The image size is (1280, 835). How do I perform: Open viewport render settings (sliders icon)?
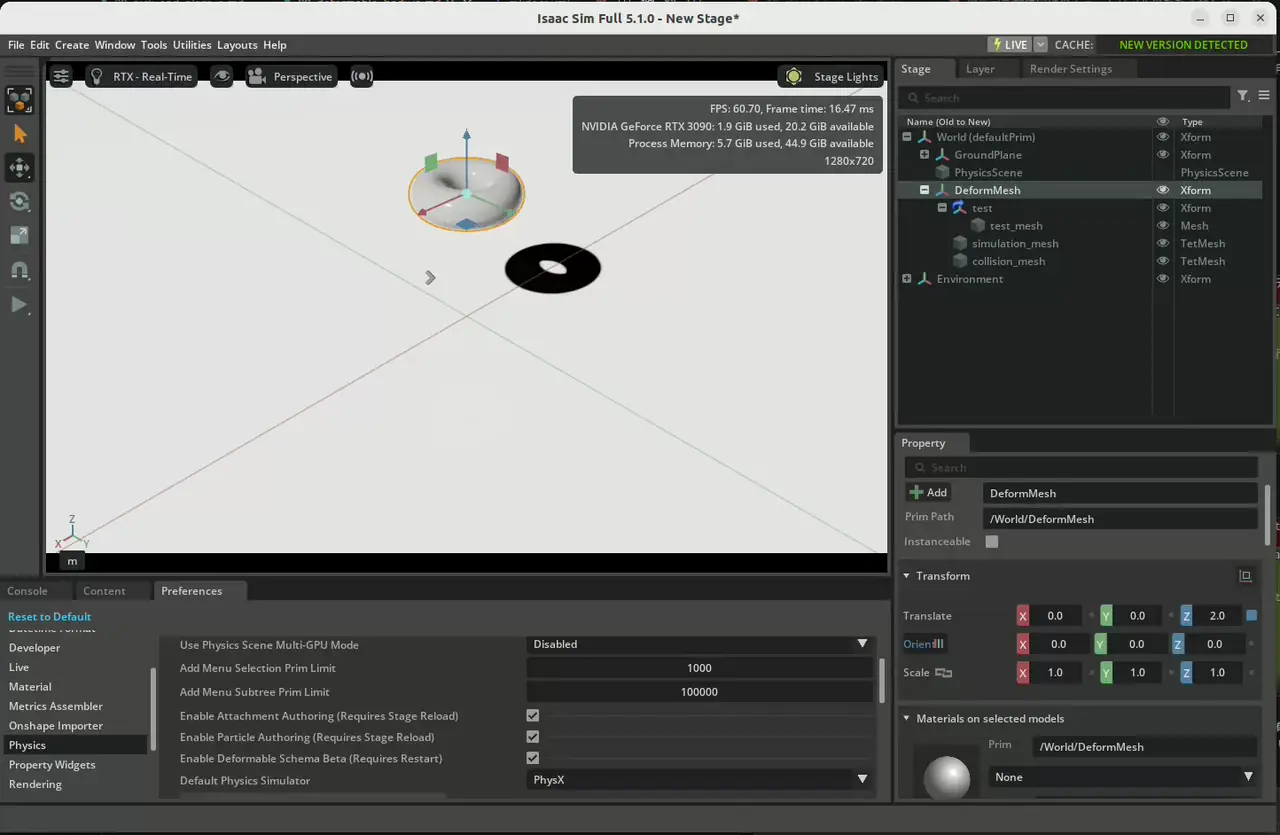pyautogui.click(x=60, y=76)
